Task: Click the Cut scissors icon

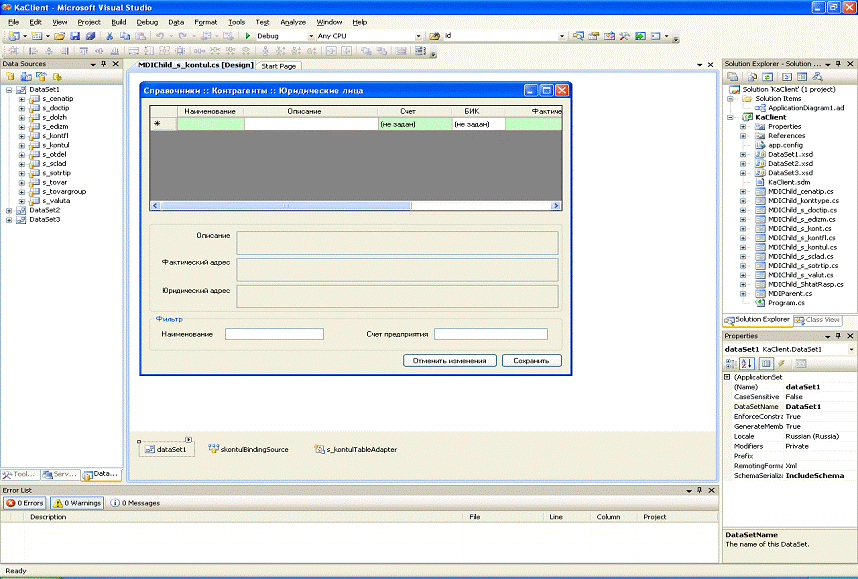Action: pos(109,36)
